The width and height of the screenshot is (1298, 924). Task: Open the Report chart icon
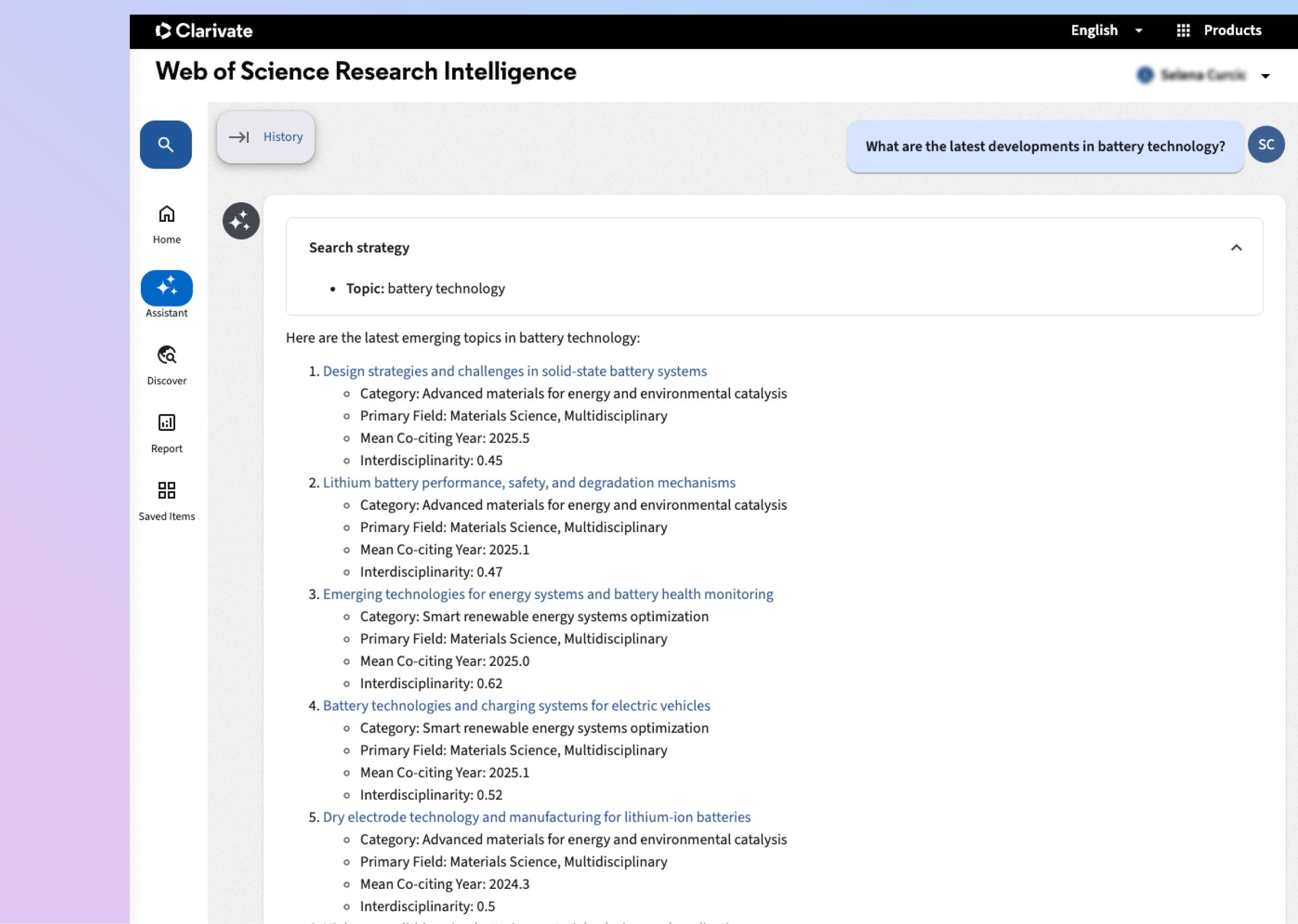point(166,423)
